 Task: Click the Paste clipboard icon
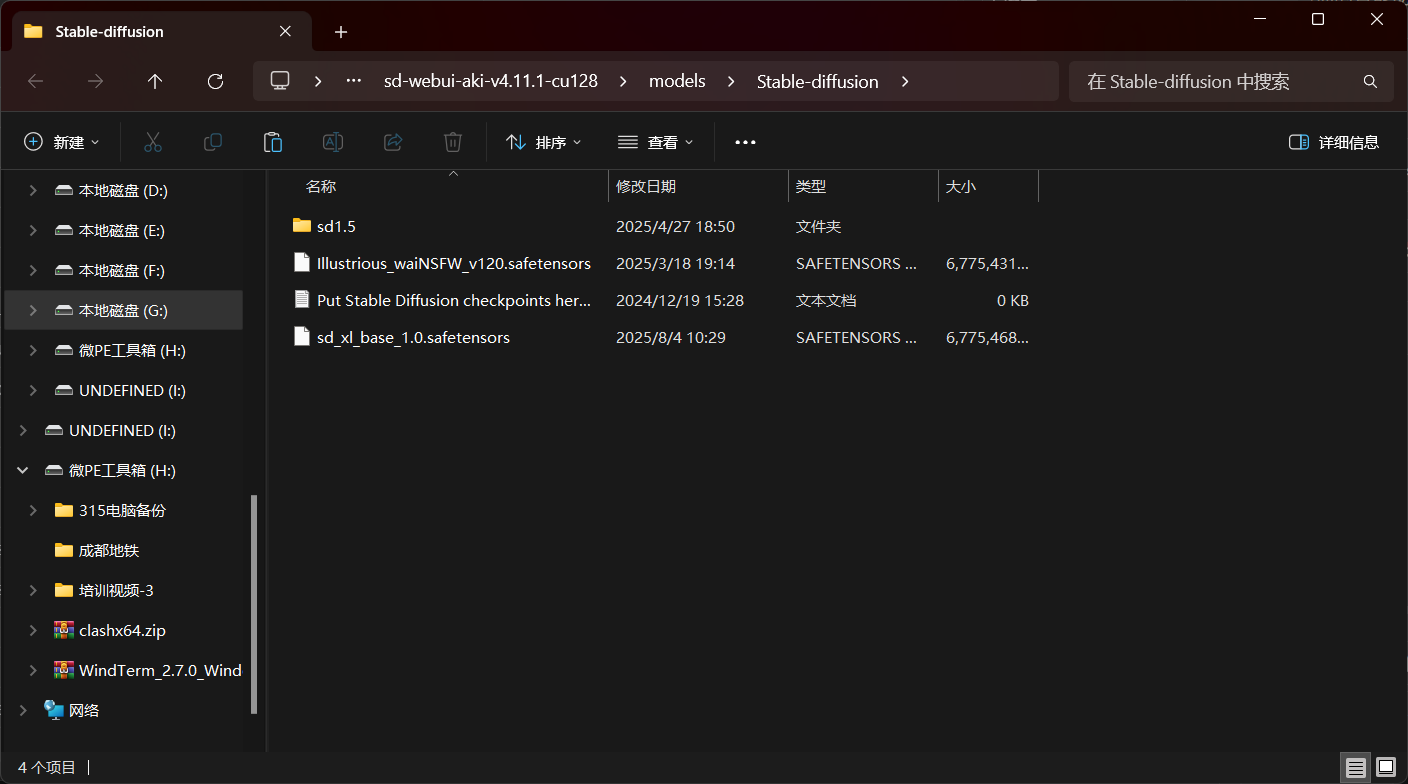tap(273, 142)
